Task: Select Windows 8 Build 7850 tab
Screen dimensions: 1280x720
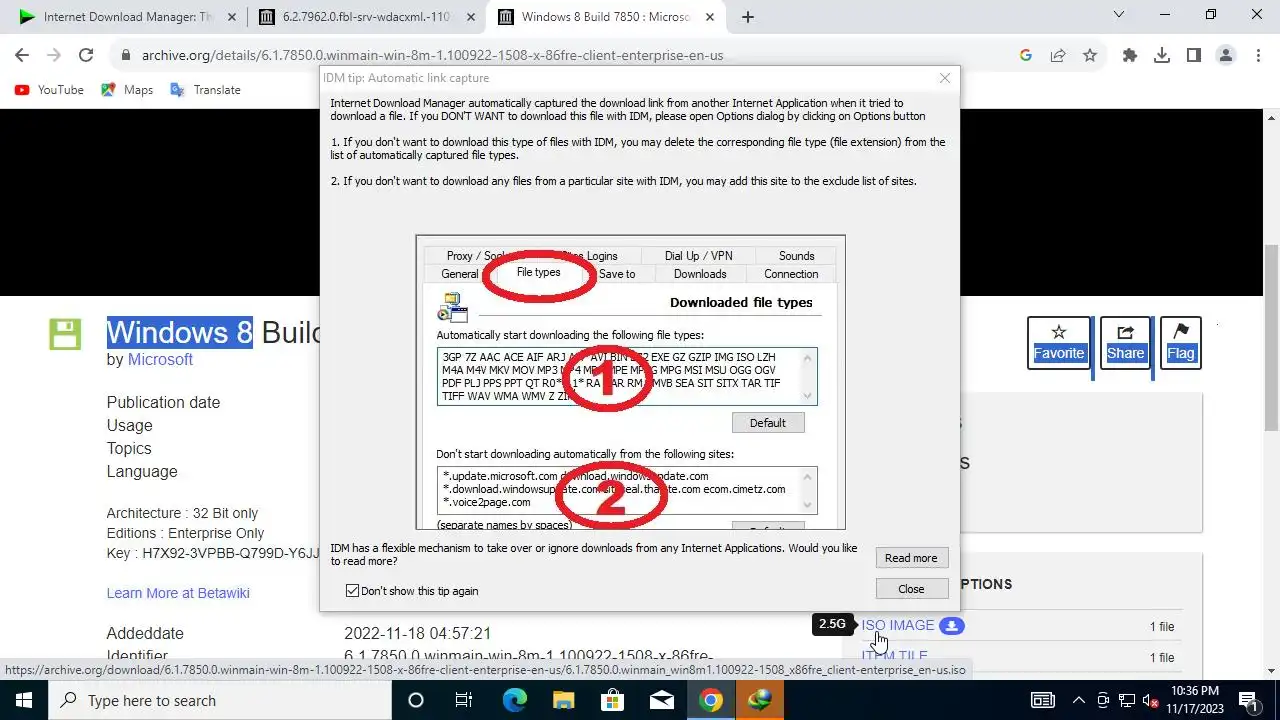Action: point(605,17)
